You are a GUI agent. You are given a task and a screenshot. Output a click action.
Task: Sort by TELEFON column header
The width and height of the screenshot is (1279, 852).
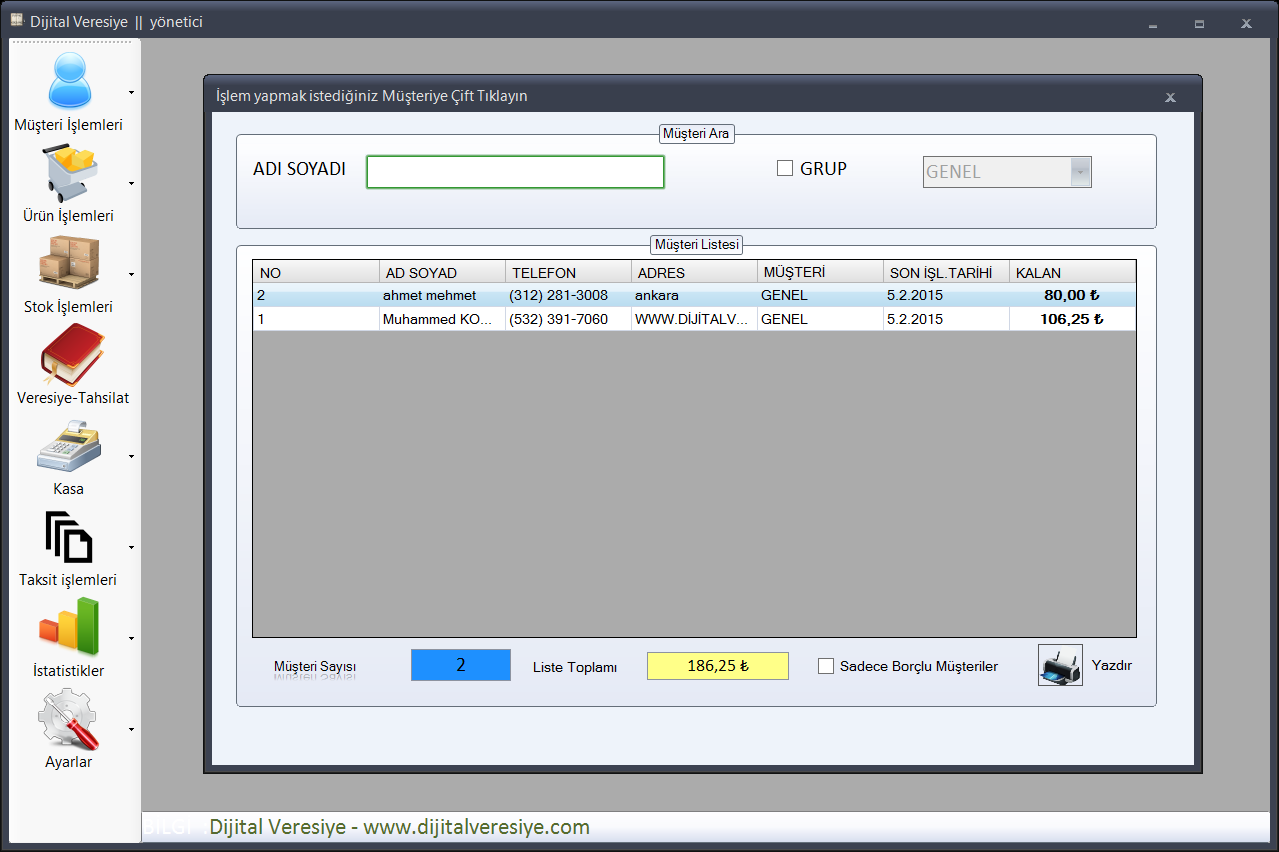[x=569, y=272]
